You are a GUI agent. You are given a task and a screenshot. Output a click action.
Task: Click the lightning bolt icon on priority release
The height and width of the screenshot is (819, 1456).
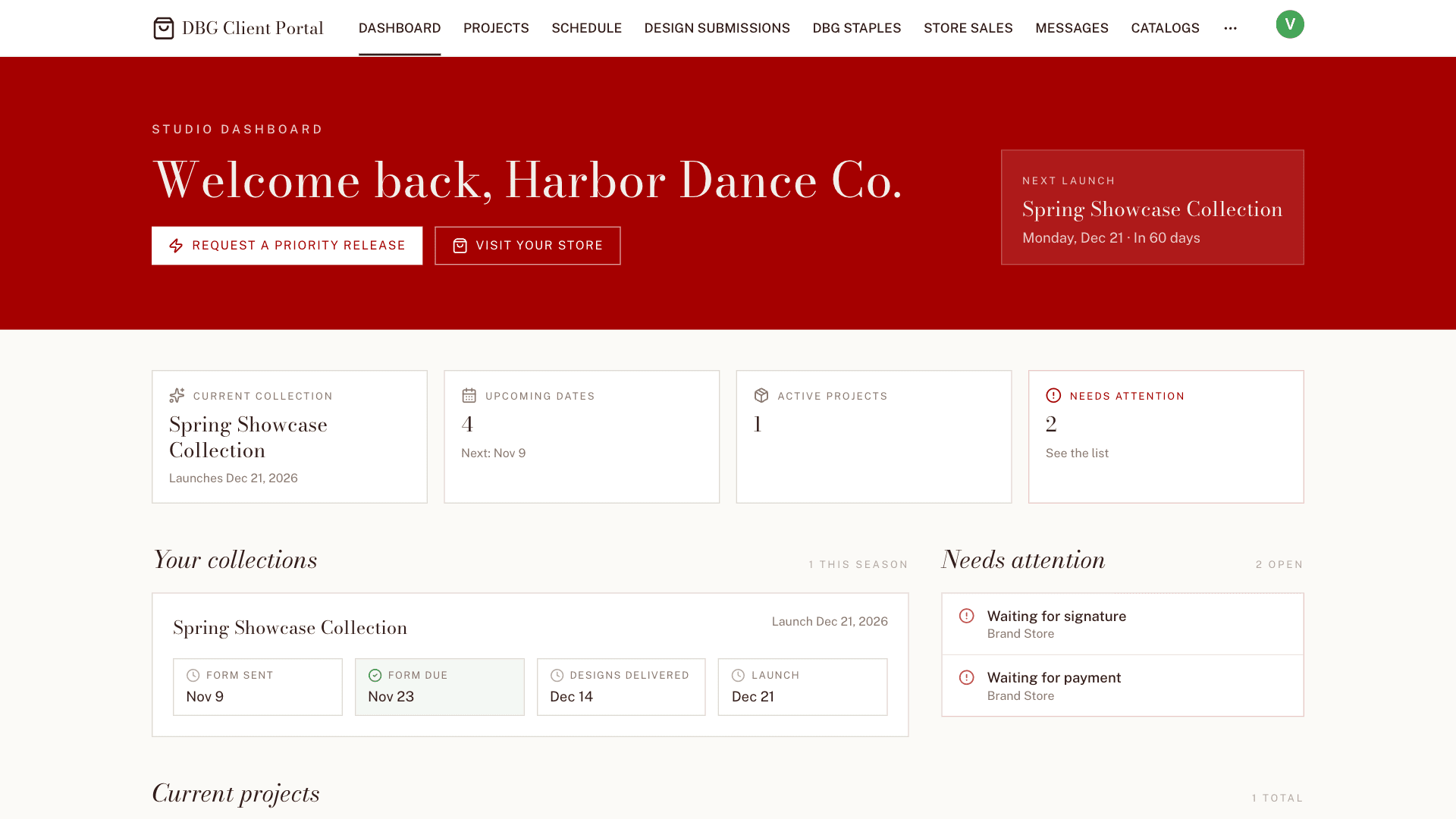pyautogui.click(x=176, y=246)
